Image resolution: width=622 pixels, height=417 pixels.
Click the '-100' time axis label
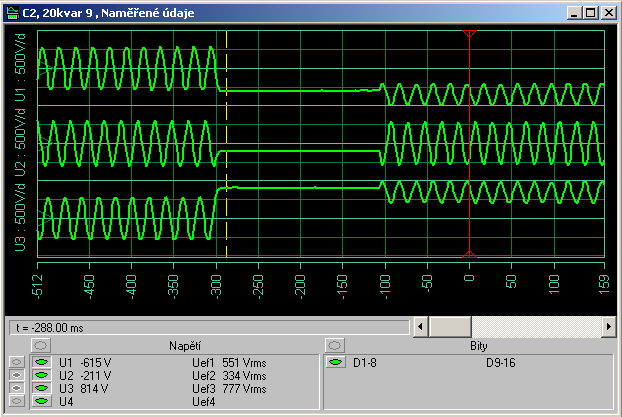385,286
